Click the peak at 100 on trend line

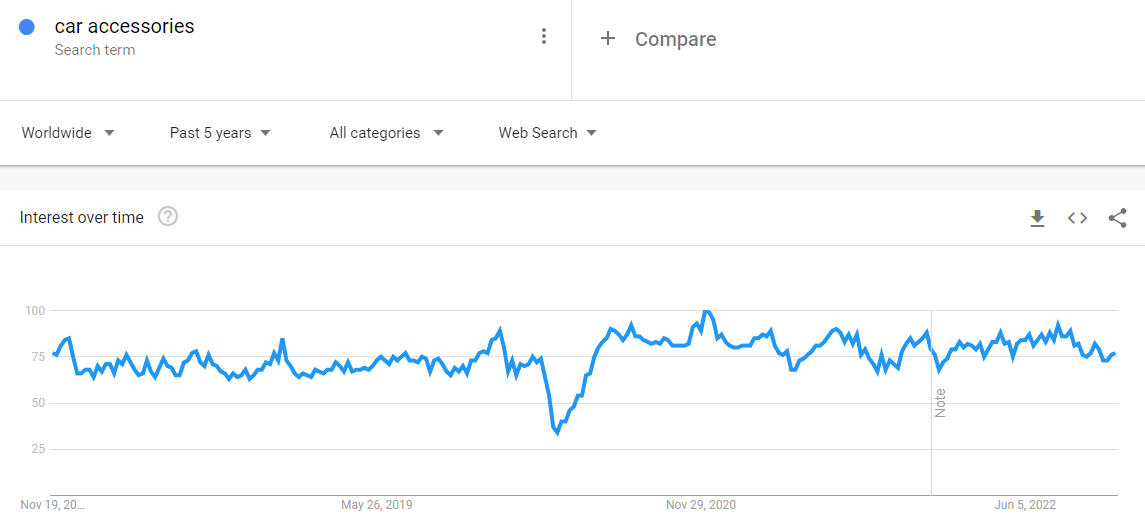coord(706,312)
